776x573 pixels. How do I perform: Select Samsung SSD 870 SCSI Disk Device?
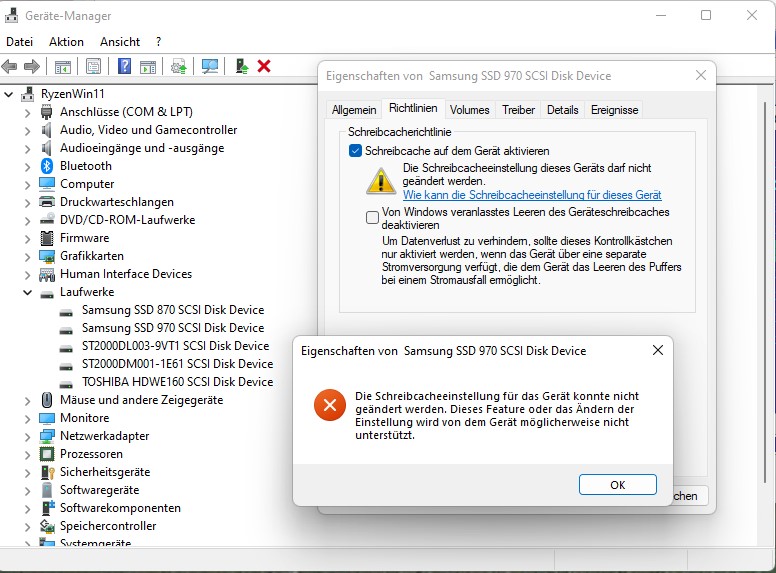[173, 310]
